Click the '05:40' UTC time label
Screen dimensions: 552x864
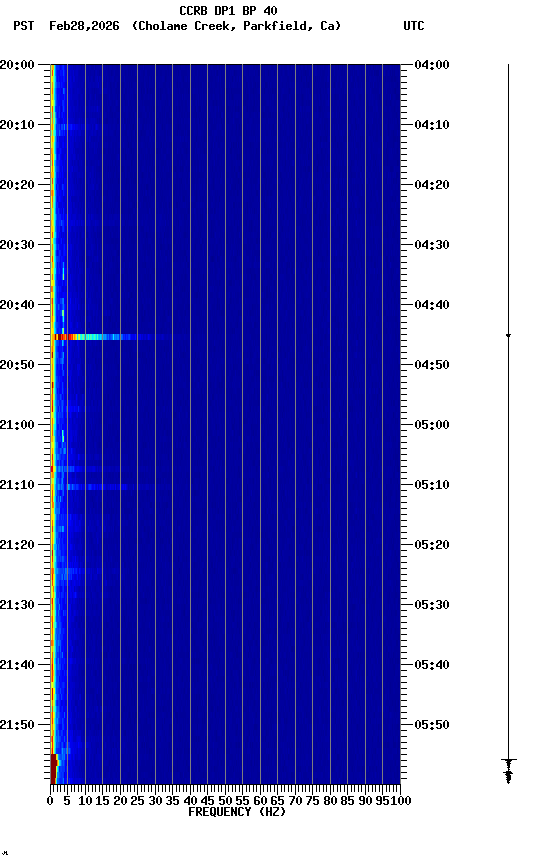pyautogui.click(x=432, y=665)
